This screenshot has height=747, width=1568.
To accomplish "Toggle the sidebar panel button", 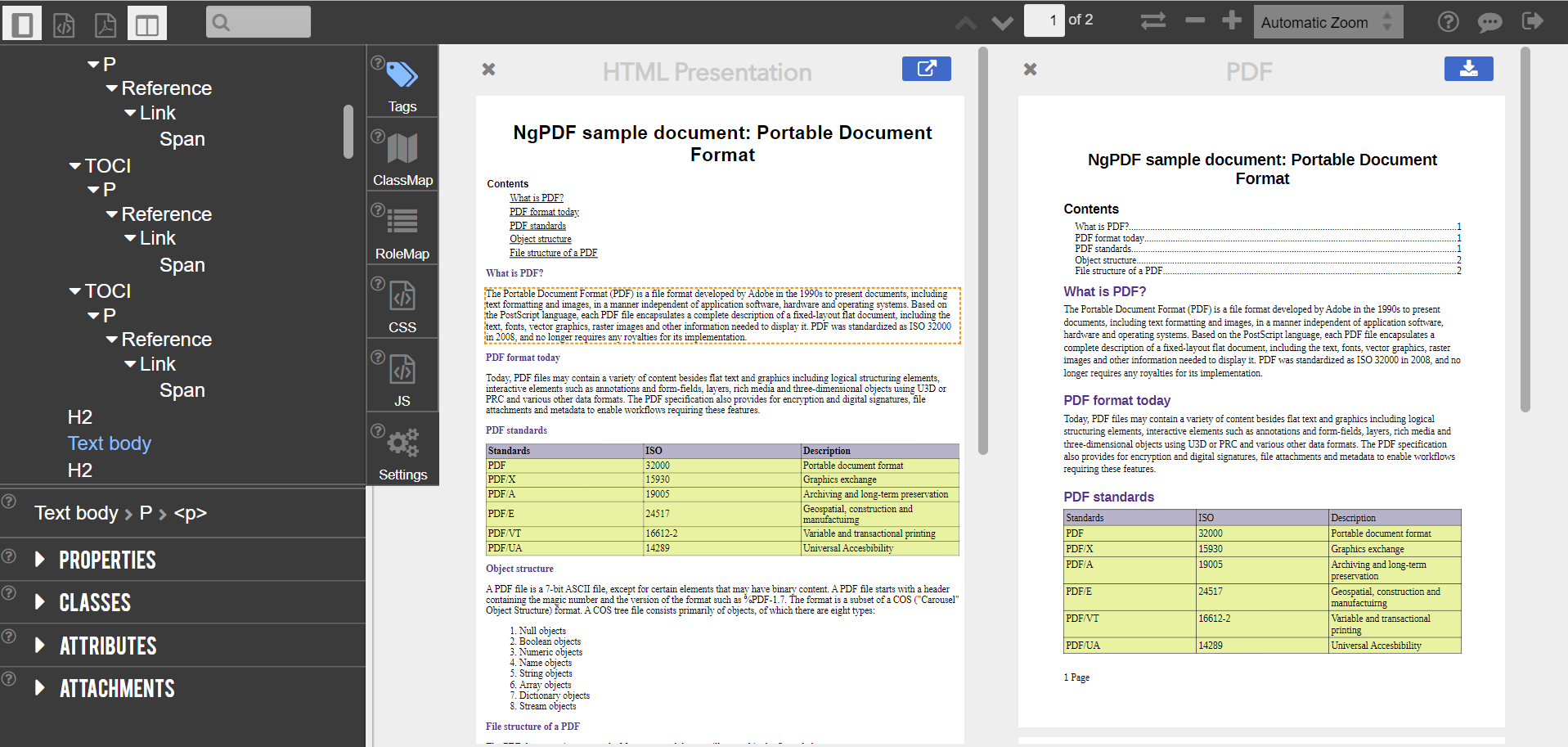I will tap(22, 23).
